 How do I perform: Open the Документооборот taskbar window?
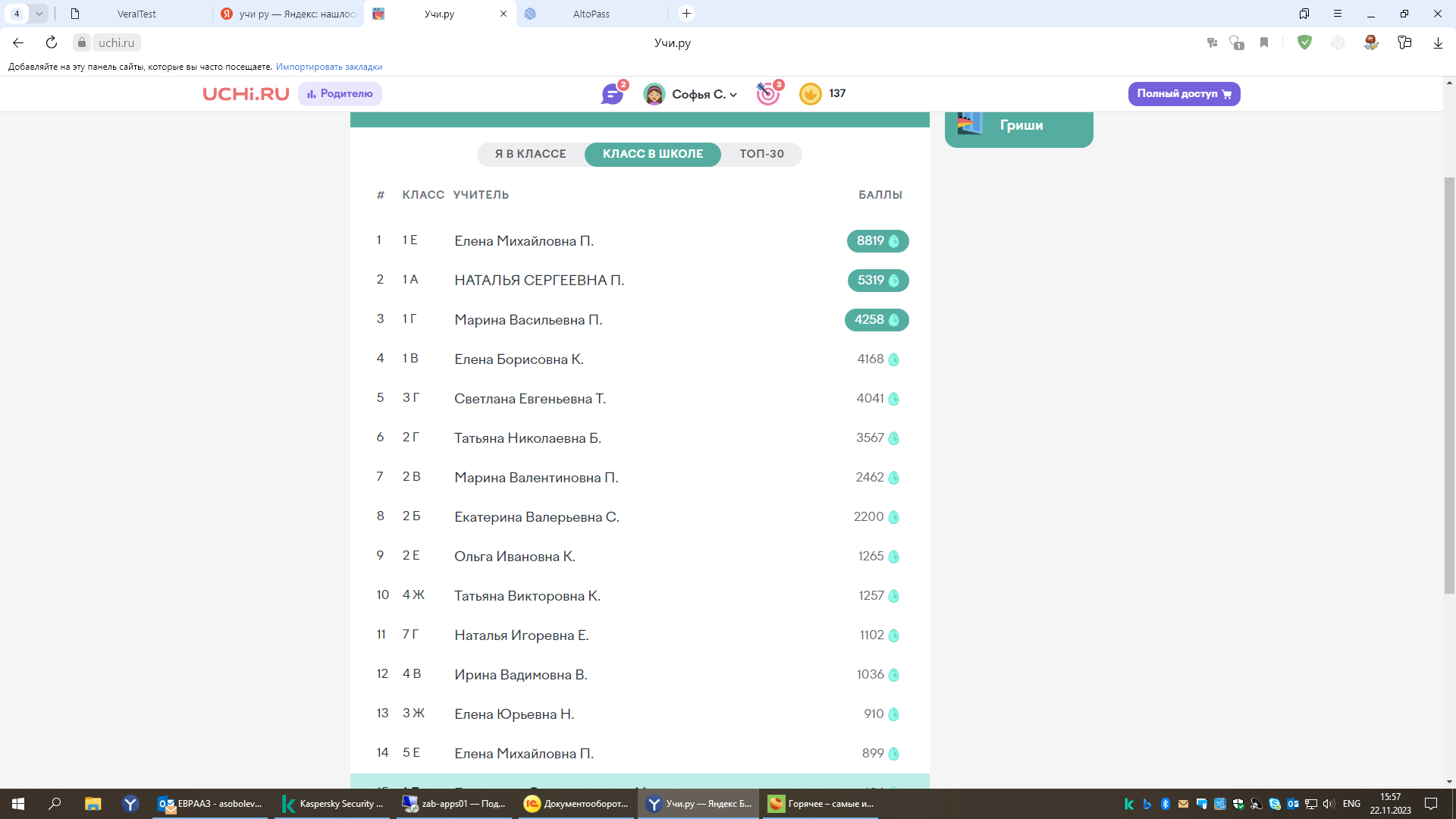pos(577,804)
